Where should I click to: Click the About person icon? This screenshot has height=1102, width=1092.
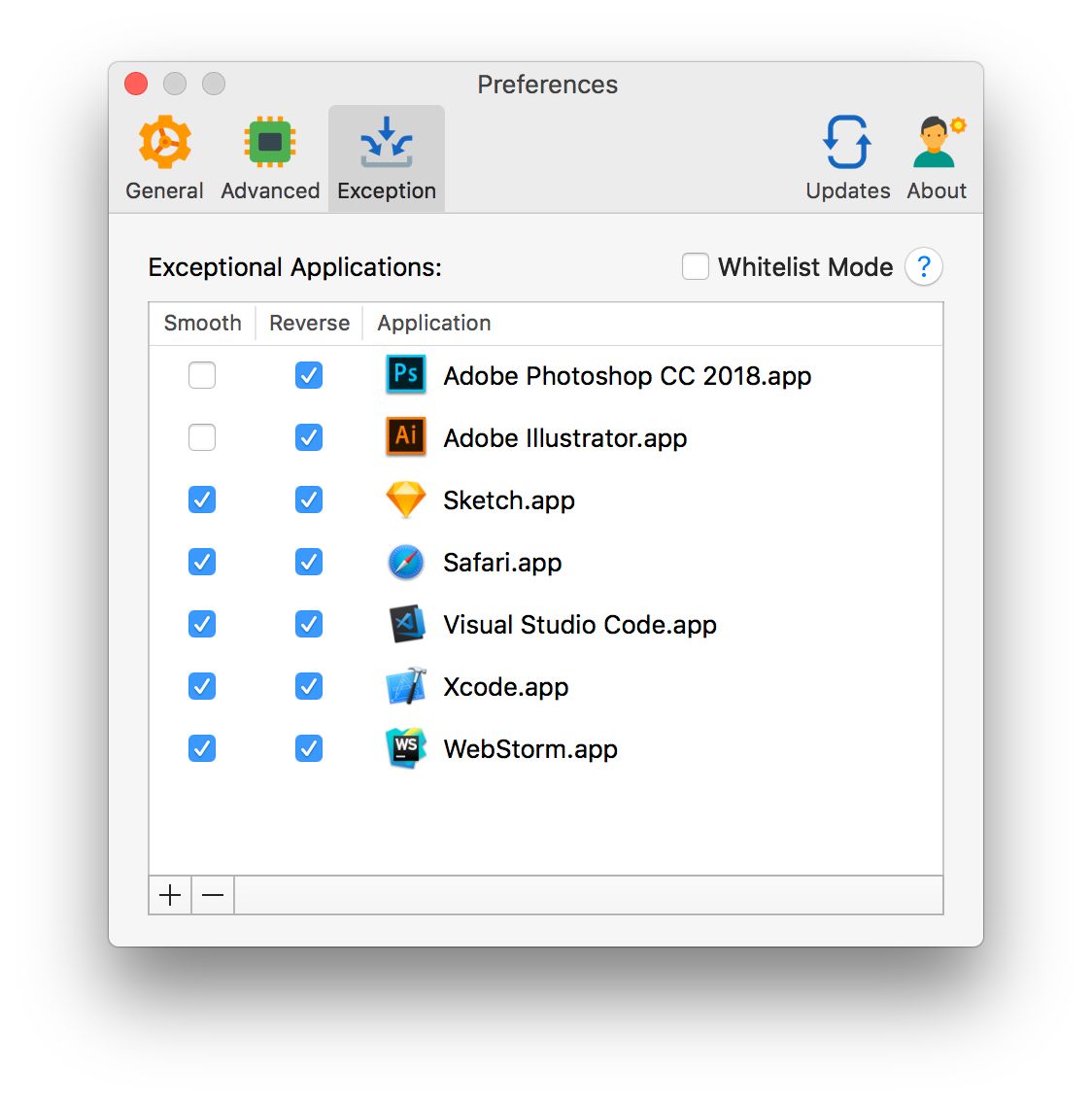click(x=936, y=141)
